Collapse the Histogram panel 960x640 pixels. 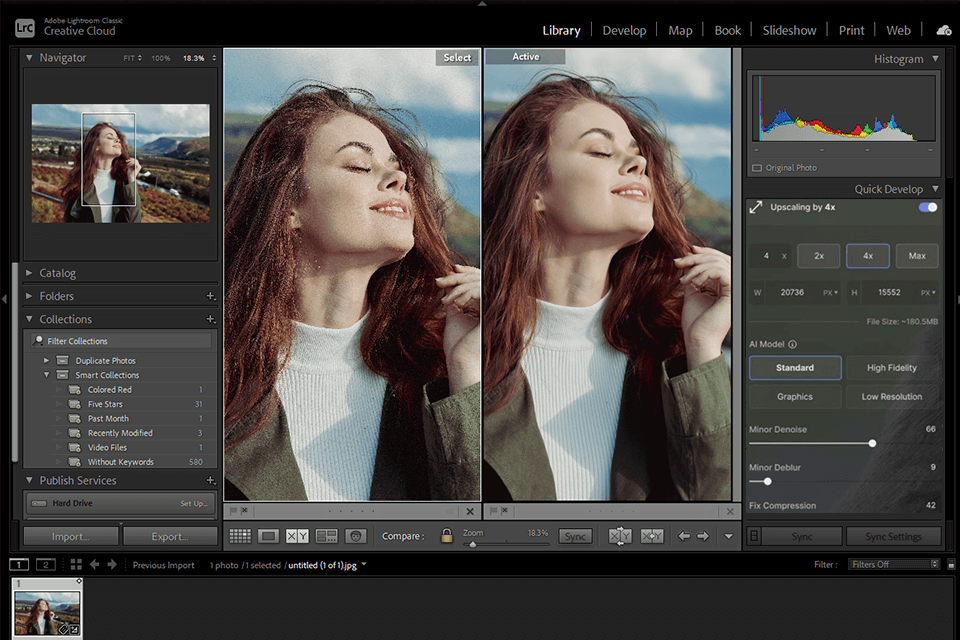pos(935,59)
